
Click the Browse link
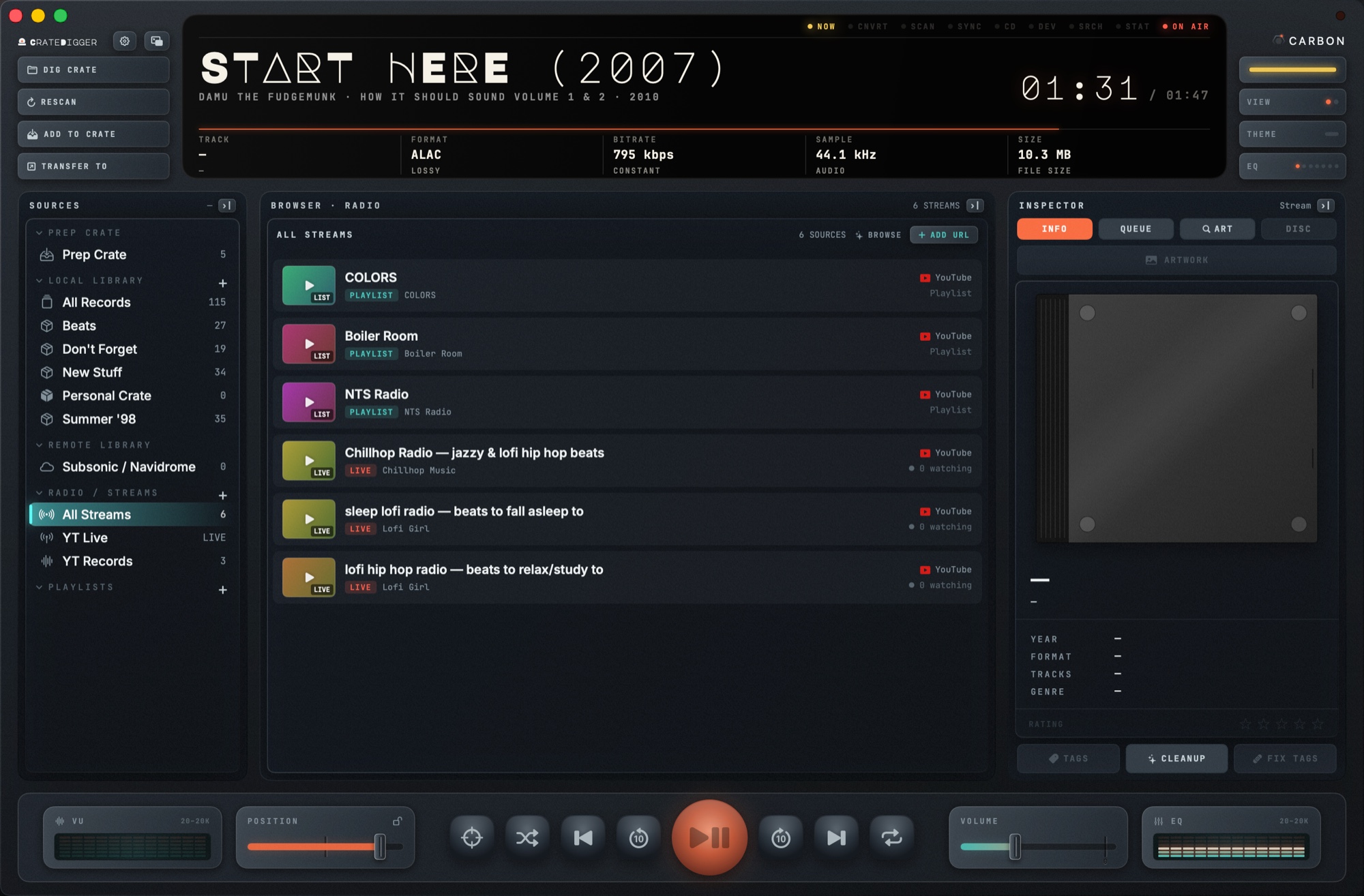pyautogui.click(x=878, y=235)
